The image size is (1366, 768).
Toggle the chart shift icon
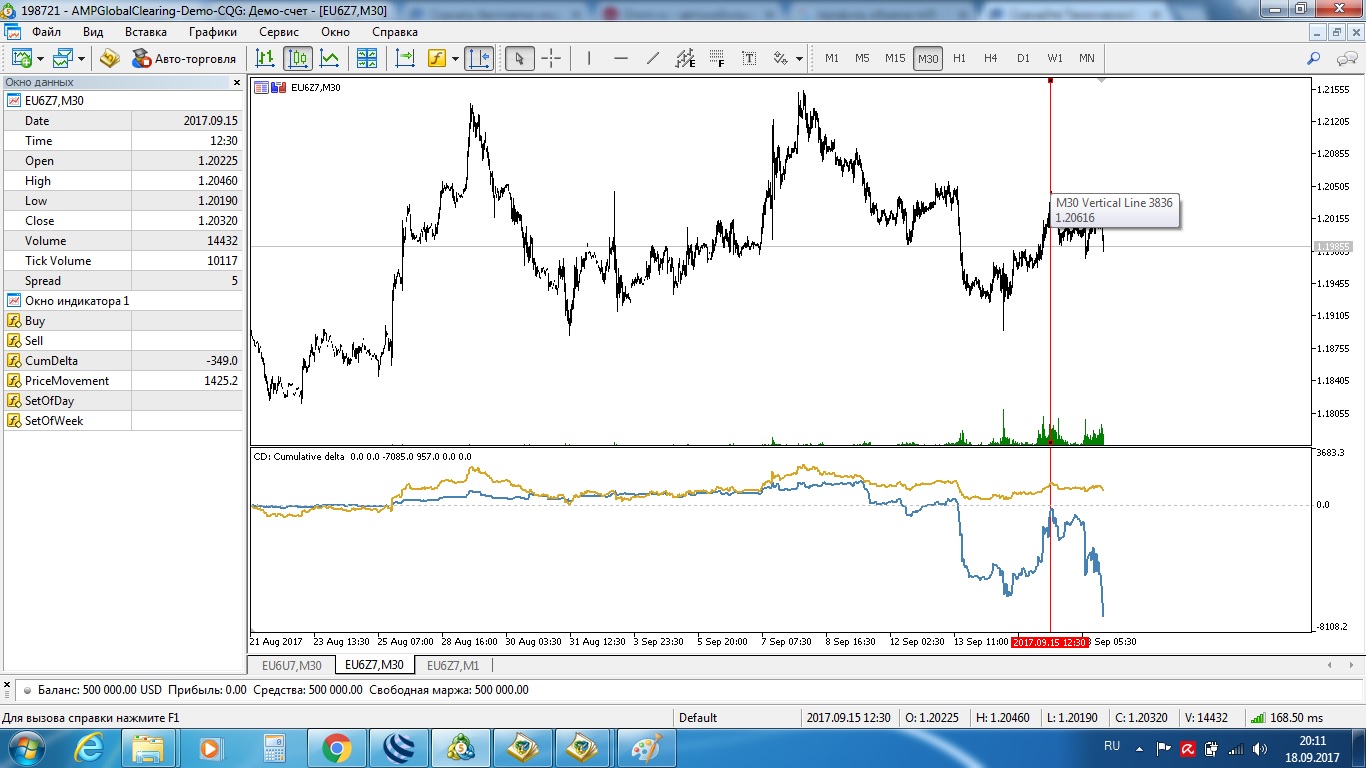479,58
